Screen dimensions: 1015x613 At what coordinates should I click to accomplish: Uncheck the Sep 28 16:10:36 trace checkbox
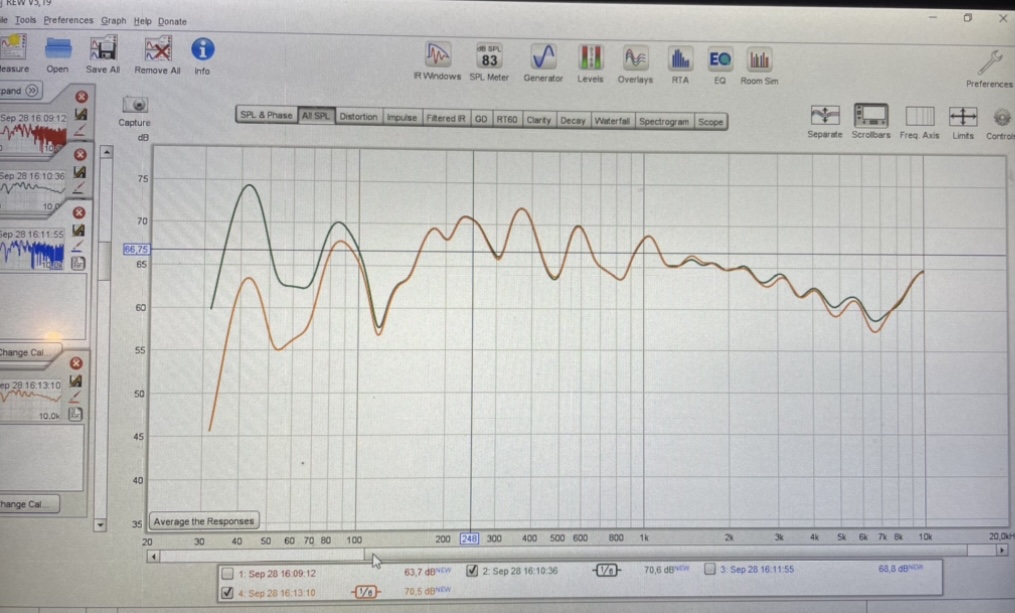[x=472, y=570]
